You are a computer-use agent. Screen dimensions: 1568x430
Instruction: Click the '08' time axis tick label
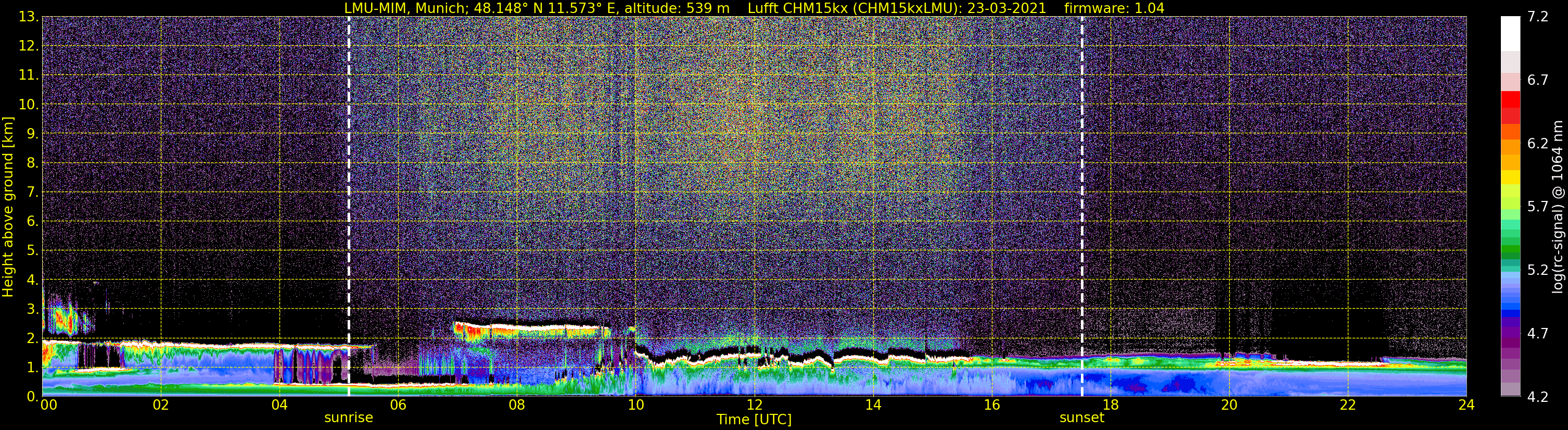point(517,405)
